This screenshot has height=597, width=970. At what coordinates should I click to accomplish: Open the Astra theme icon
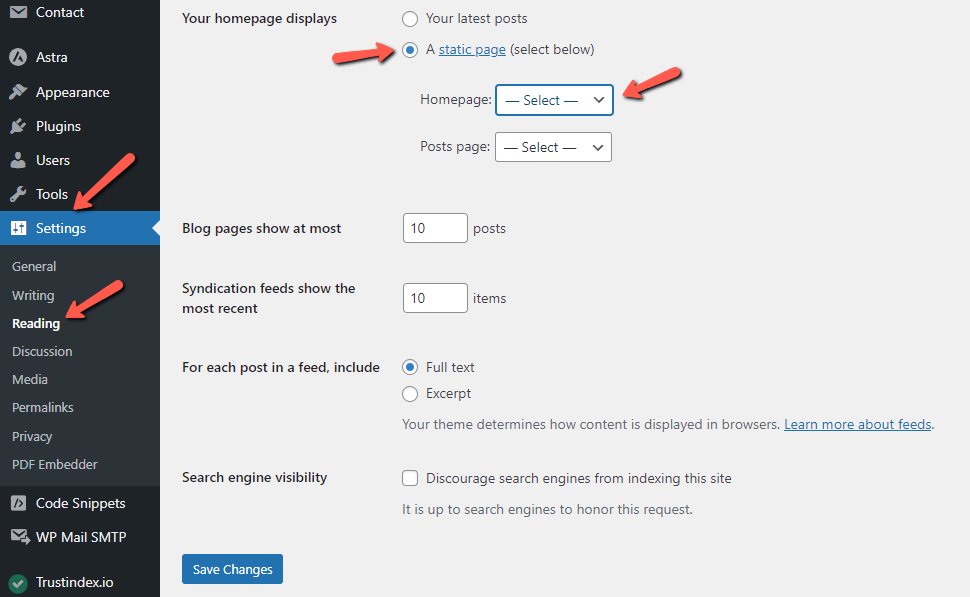click(x=19, y=57)
